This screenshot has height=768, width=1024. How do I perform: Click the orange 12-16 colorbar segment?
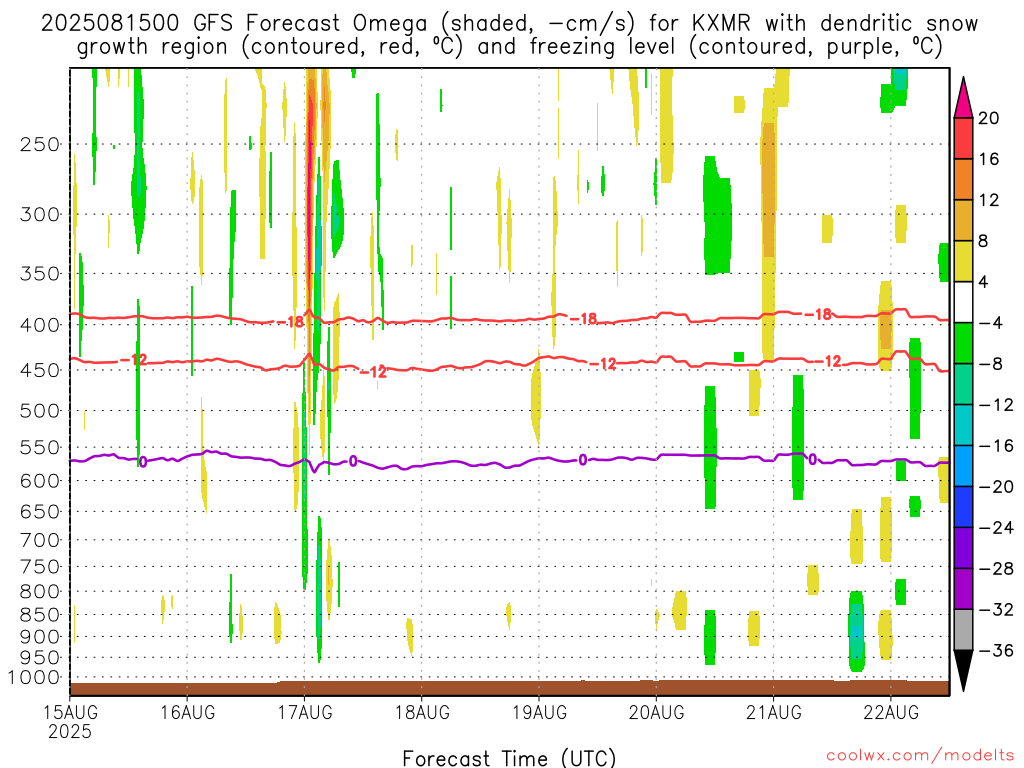click(x=963, y=180)
